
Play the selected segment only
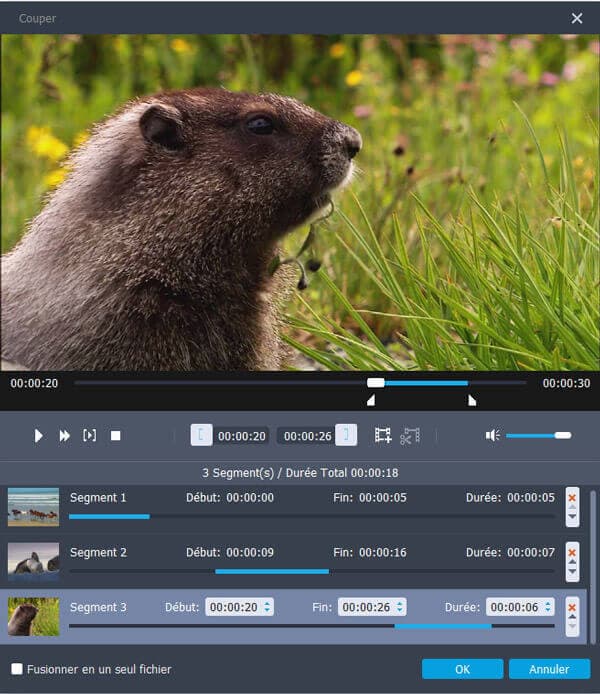tap(89, 436)
